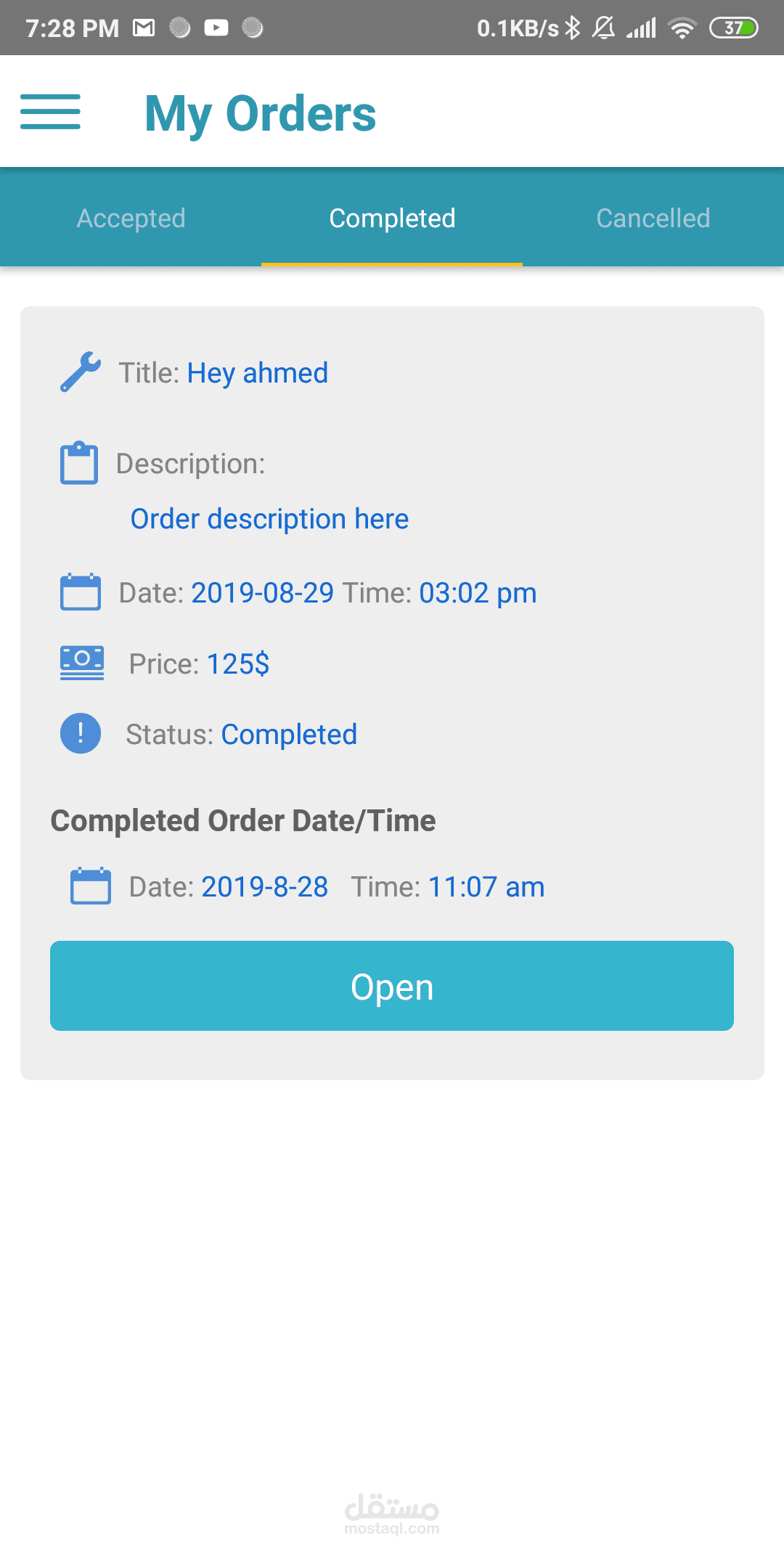Image resolution: width=784 pixels, height=1568 pixels.
Task: Click the calendar icon beside order Date
Action: (81, 592)
